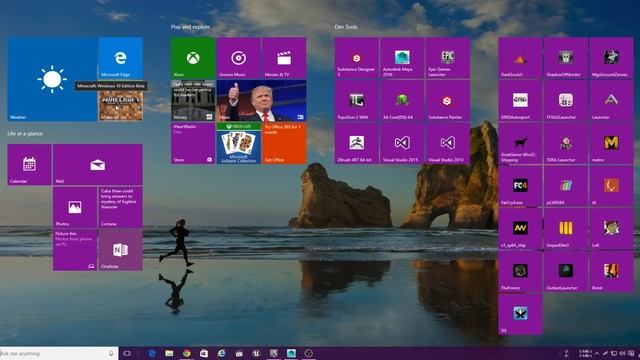Open the Cortana news tile
This screenshot has width=640, height=360.
(x=120, y=207)
